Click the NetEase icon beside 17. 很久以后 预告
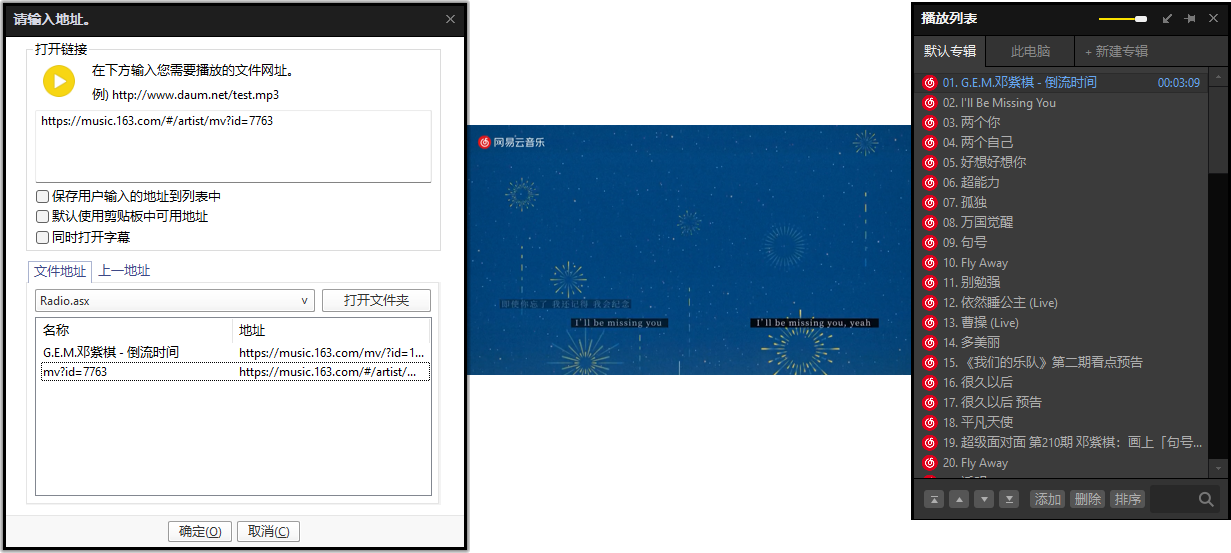This screenshot has height=553, width=1231. pos(929,403)
